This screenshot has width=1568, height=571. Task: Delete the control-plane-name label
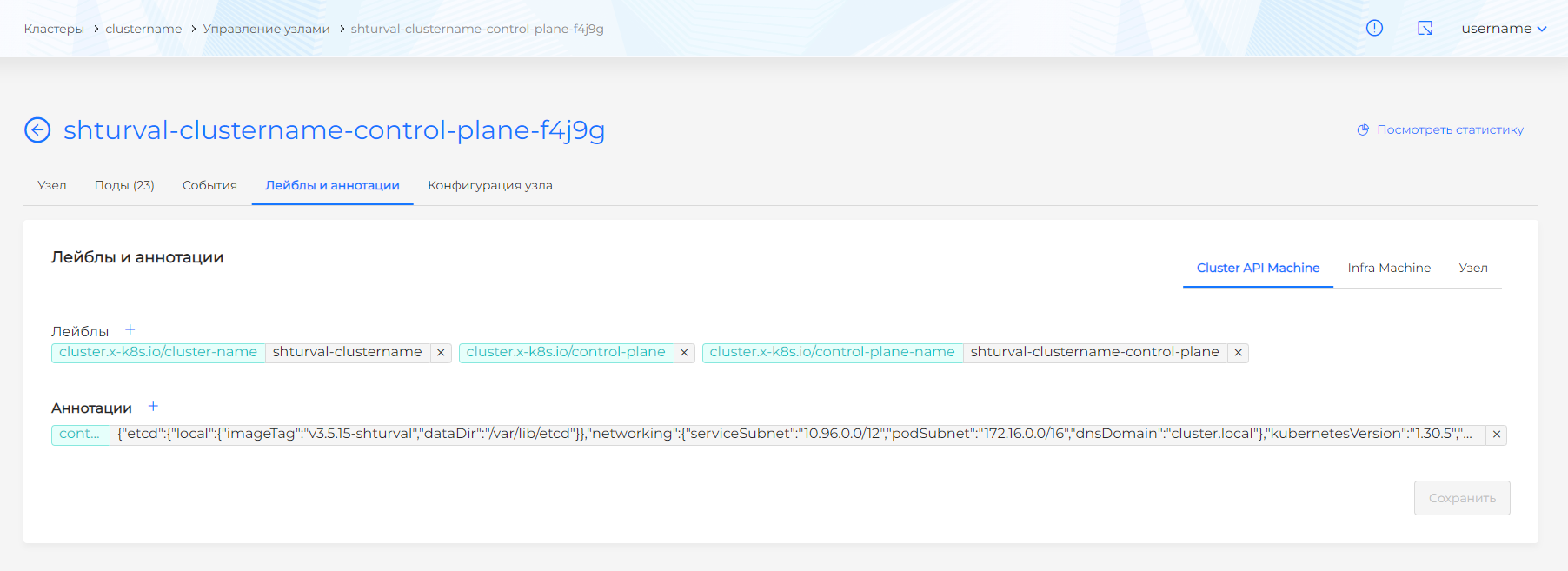pyautogui.click(x=1238, y=353)
